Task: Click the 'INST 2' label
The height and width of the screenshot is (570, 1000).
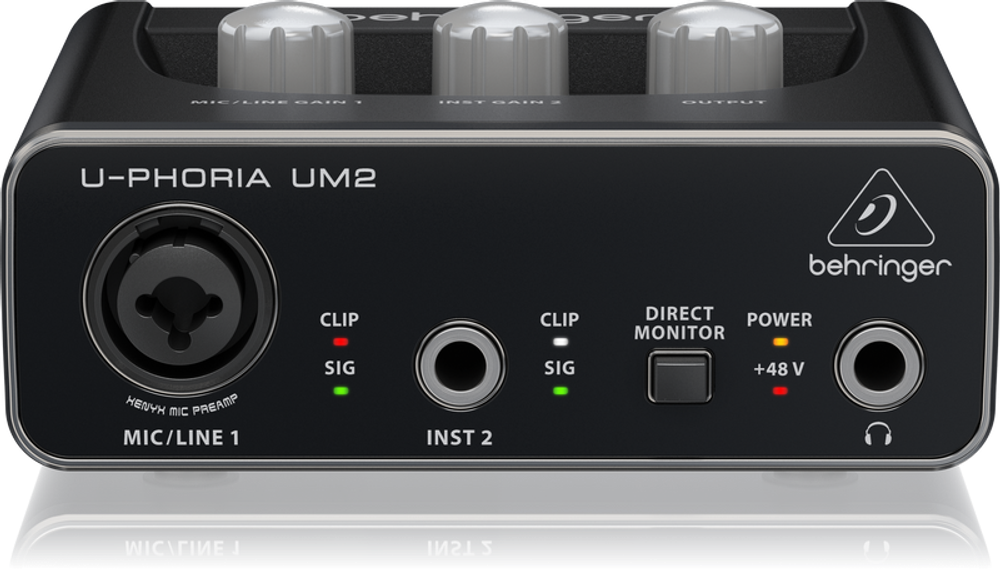Action: click(x=459, y=437)
